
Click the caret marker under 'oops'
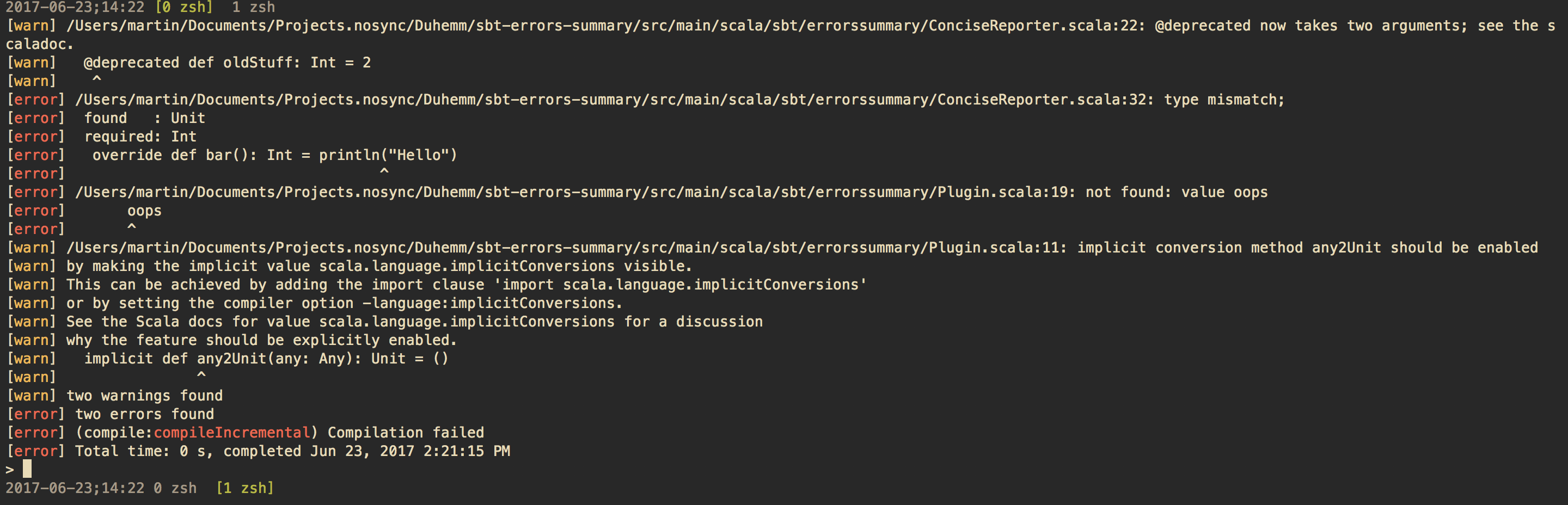tap(131, 227)
